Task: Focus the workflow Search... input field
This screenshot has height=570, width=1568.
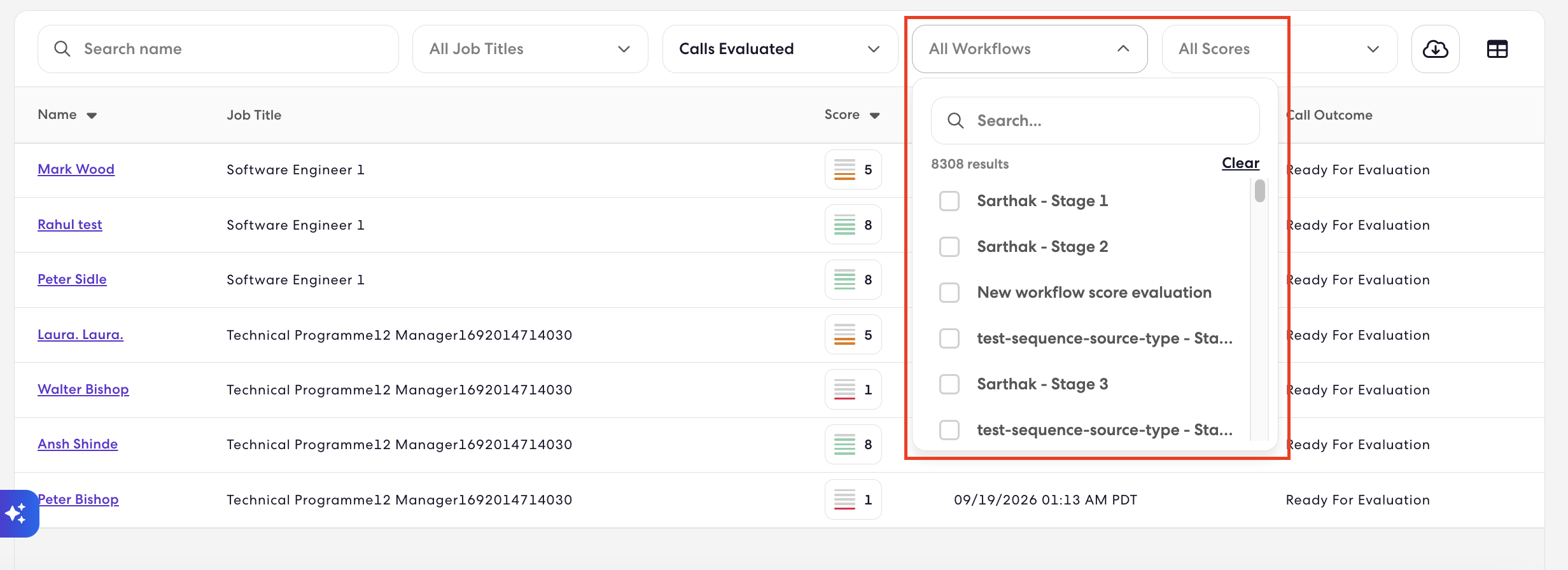Action: point(1095,121)
